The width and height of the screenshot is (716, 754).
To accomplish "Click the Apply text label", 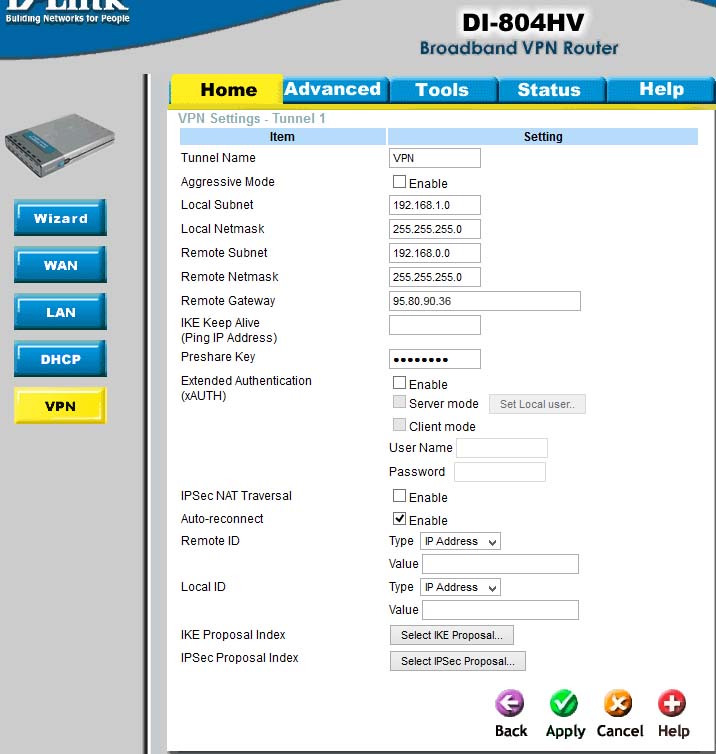I will click(x=565, y=731).
